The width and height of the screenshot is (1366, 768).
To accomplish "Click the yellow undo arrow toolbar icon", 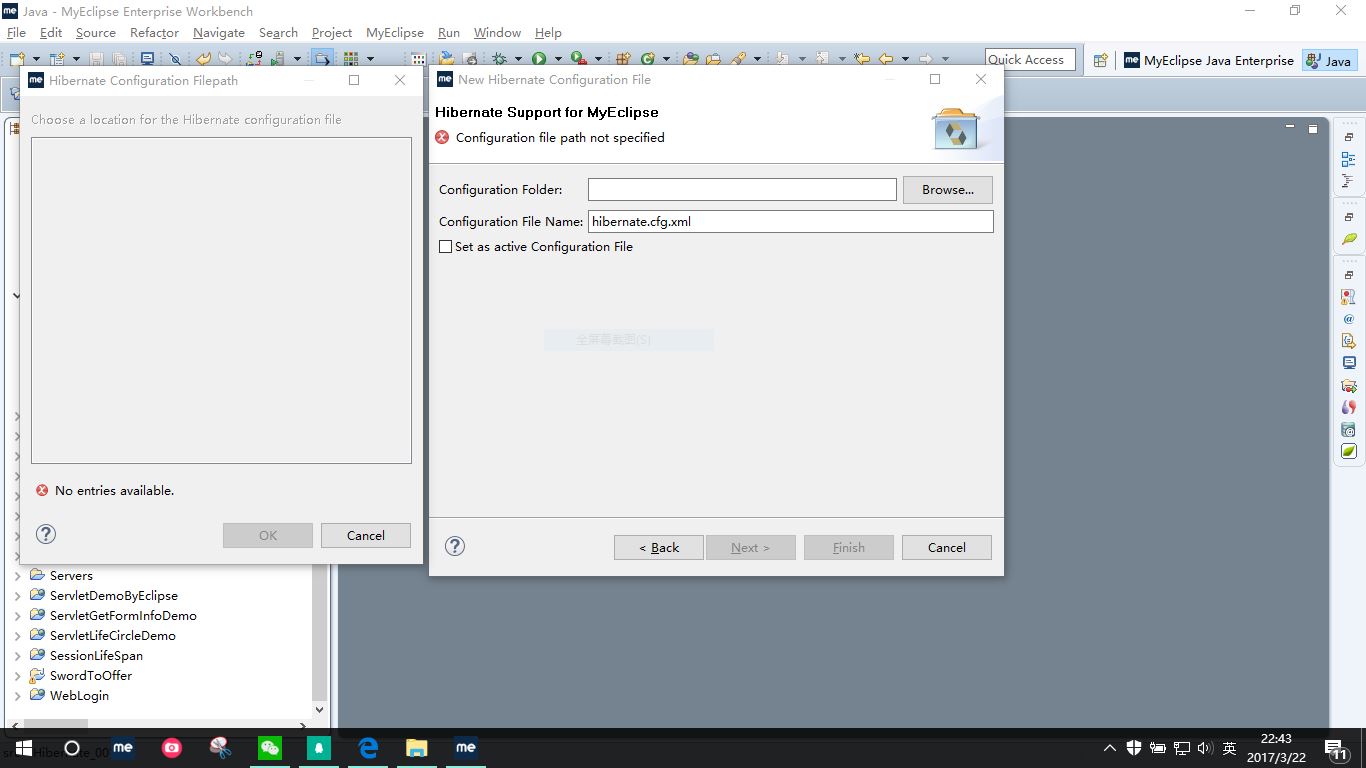I will [x=204, y=59].
